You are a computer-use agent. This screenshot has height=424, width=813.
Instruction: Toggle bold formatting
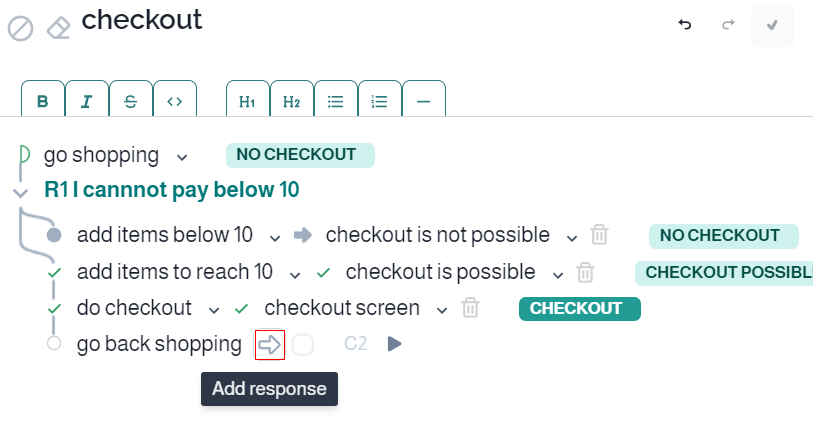(x=43, y=100)
